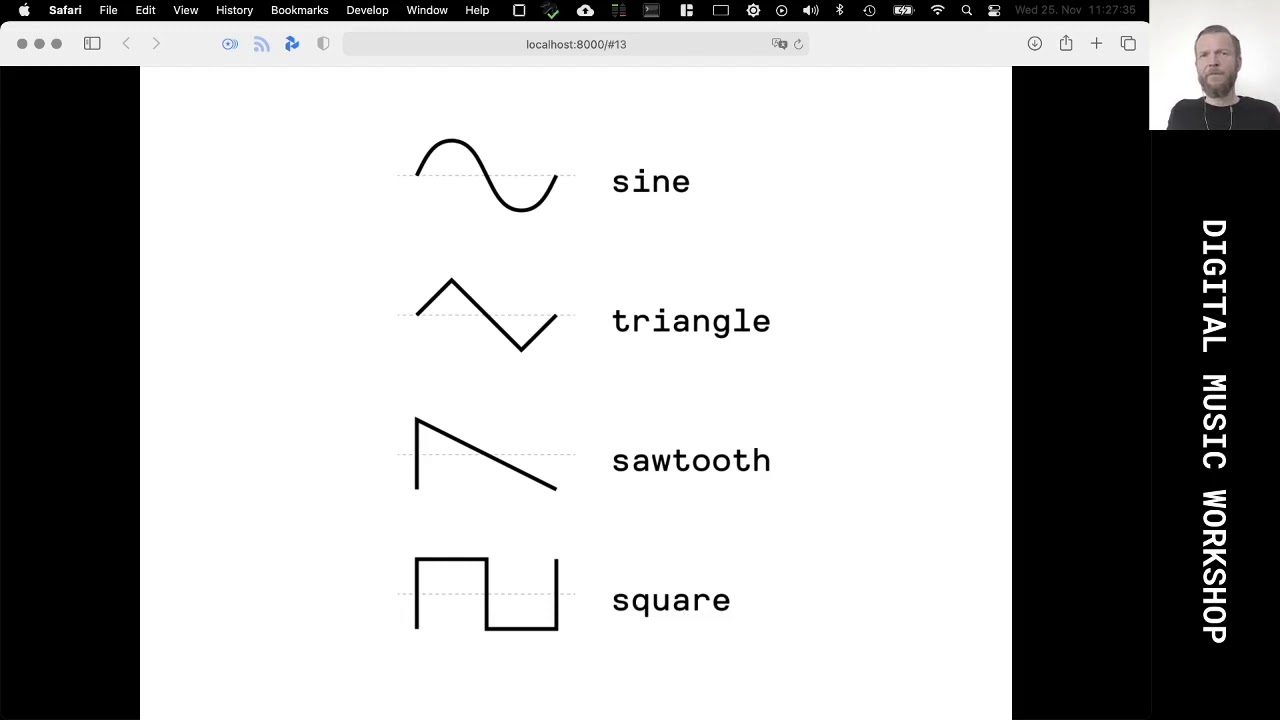The image size is (1280, 720).
Task: Open the Edit menu
Action: pos(145,10)
